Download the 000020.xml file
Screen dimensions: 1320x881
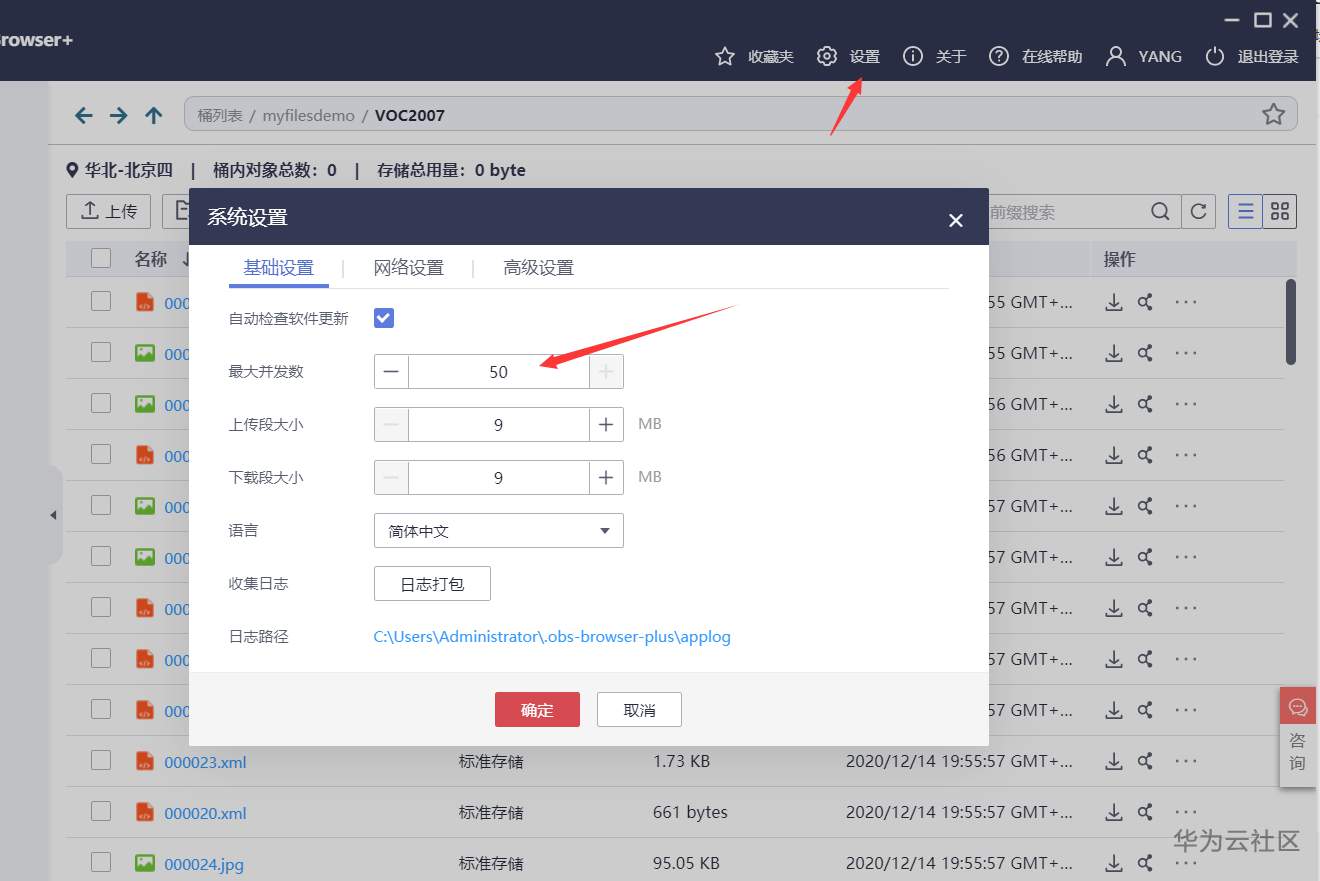click(x=1113, y=812)
